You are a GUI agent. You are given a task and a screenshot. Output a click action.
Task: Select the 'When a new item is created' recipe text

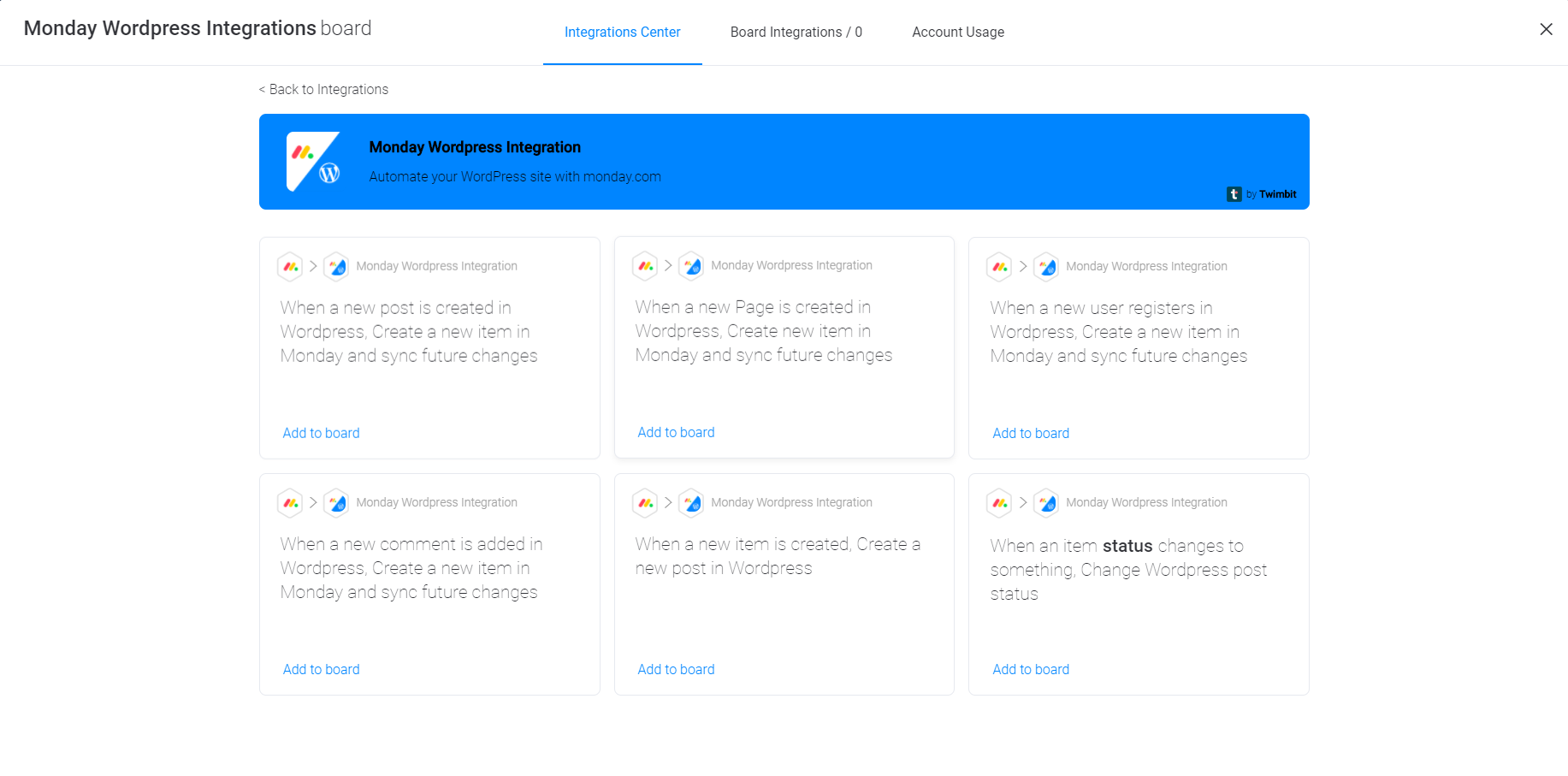pyautogui.click(x=778, y=556)
